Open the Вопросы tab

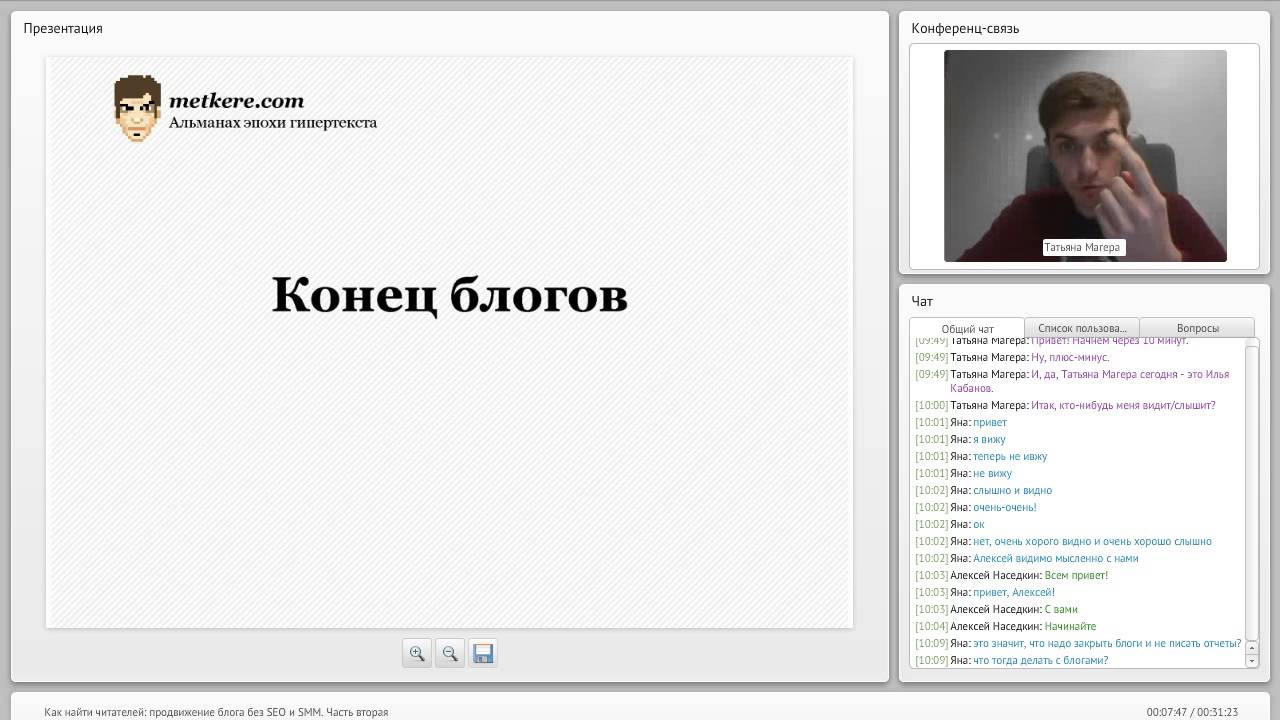1197,328
